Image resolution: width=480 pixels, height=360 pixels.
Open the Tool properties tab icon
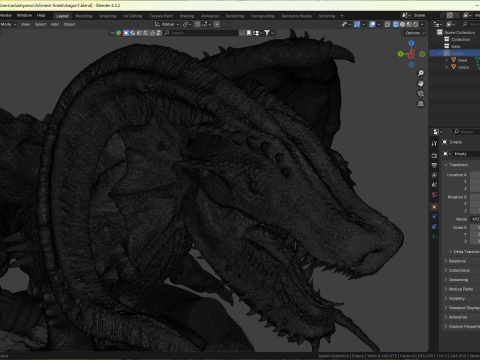click(x=434, y=144)
